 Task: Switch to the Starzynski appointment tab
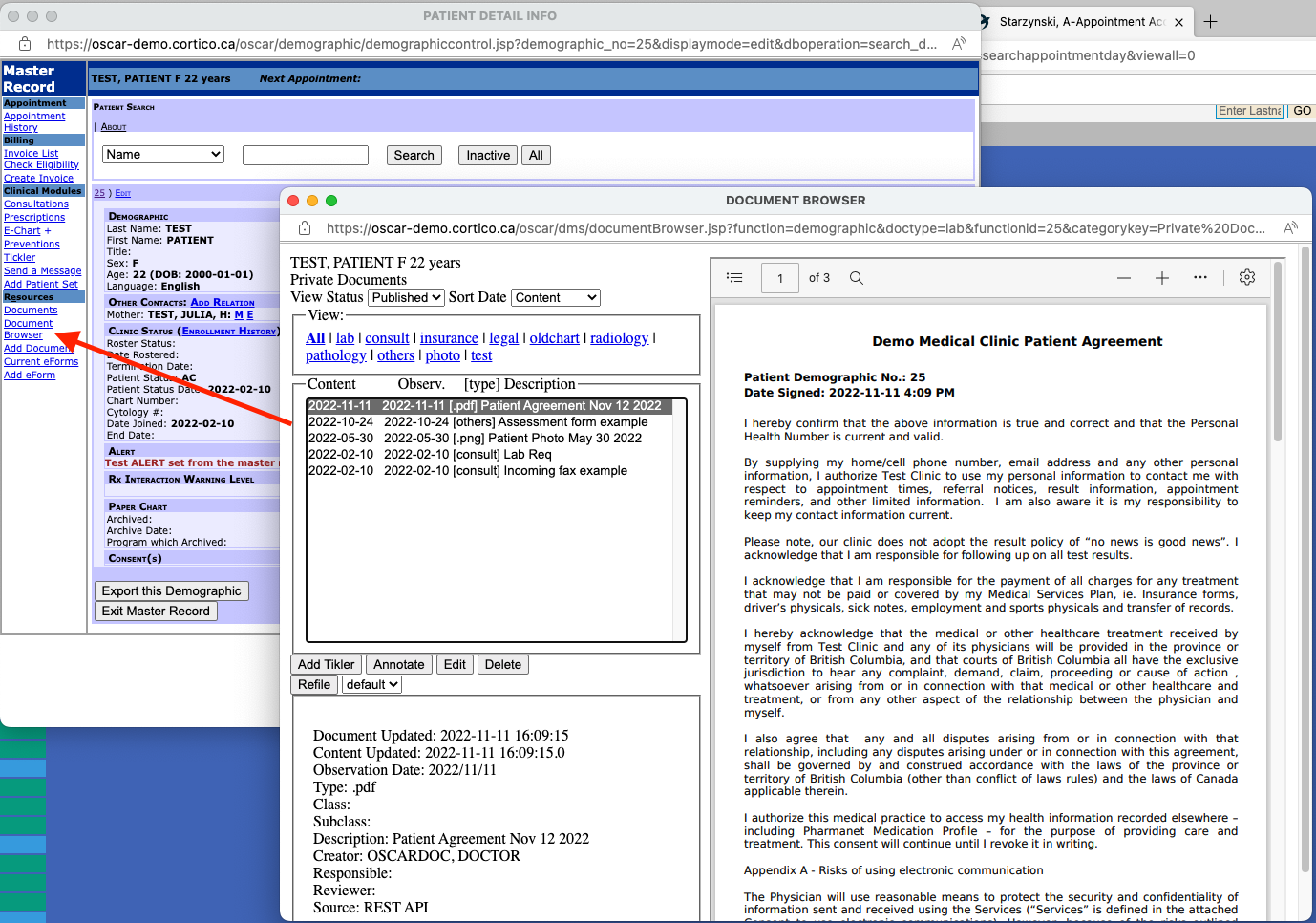tap(1079, 21)
